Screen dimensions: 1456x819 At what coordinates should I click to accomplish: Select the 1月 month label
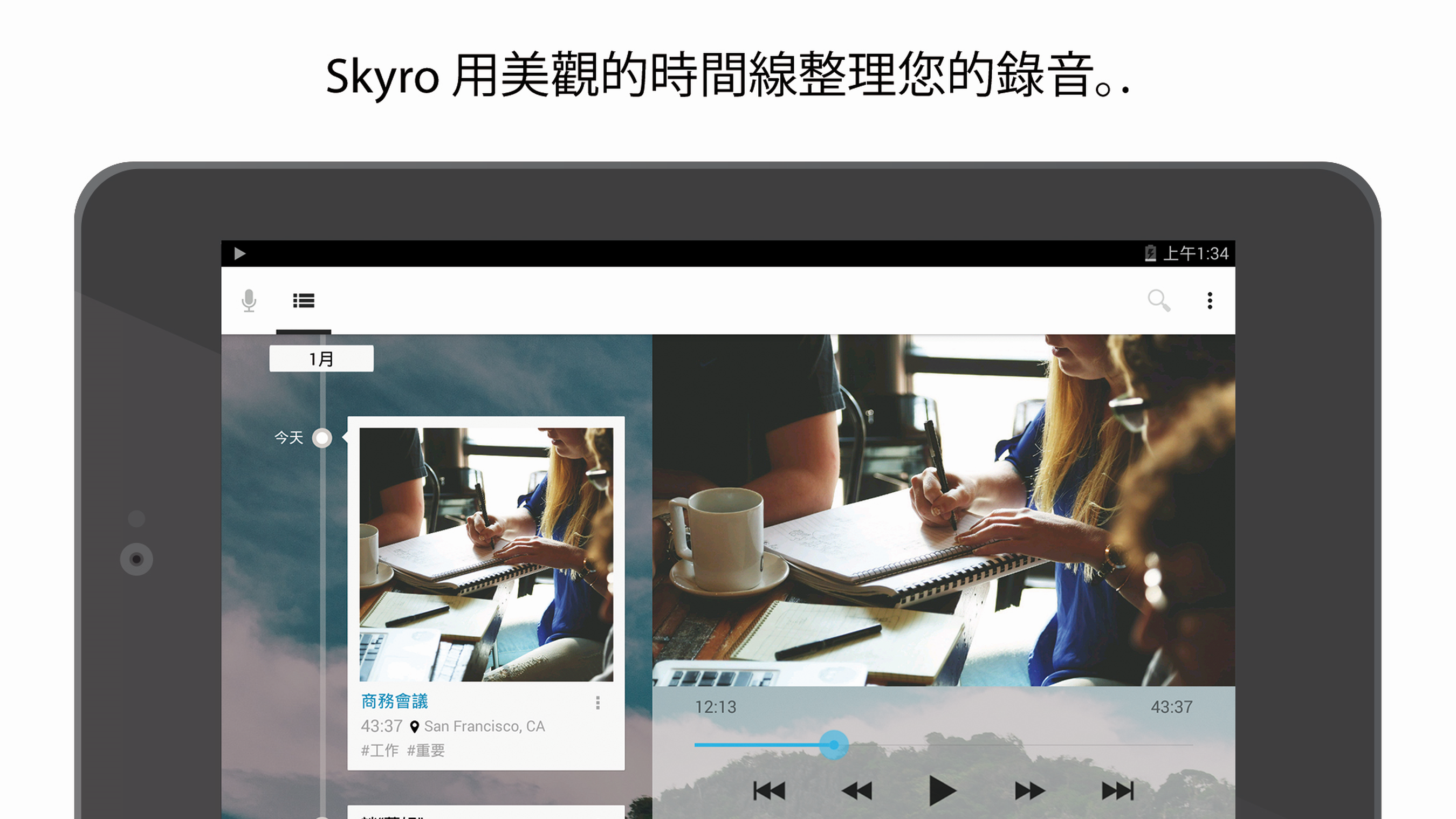(x=321, y=359)
